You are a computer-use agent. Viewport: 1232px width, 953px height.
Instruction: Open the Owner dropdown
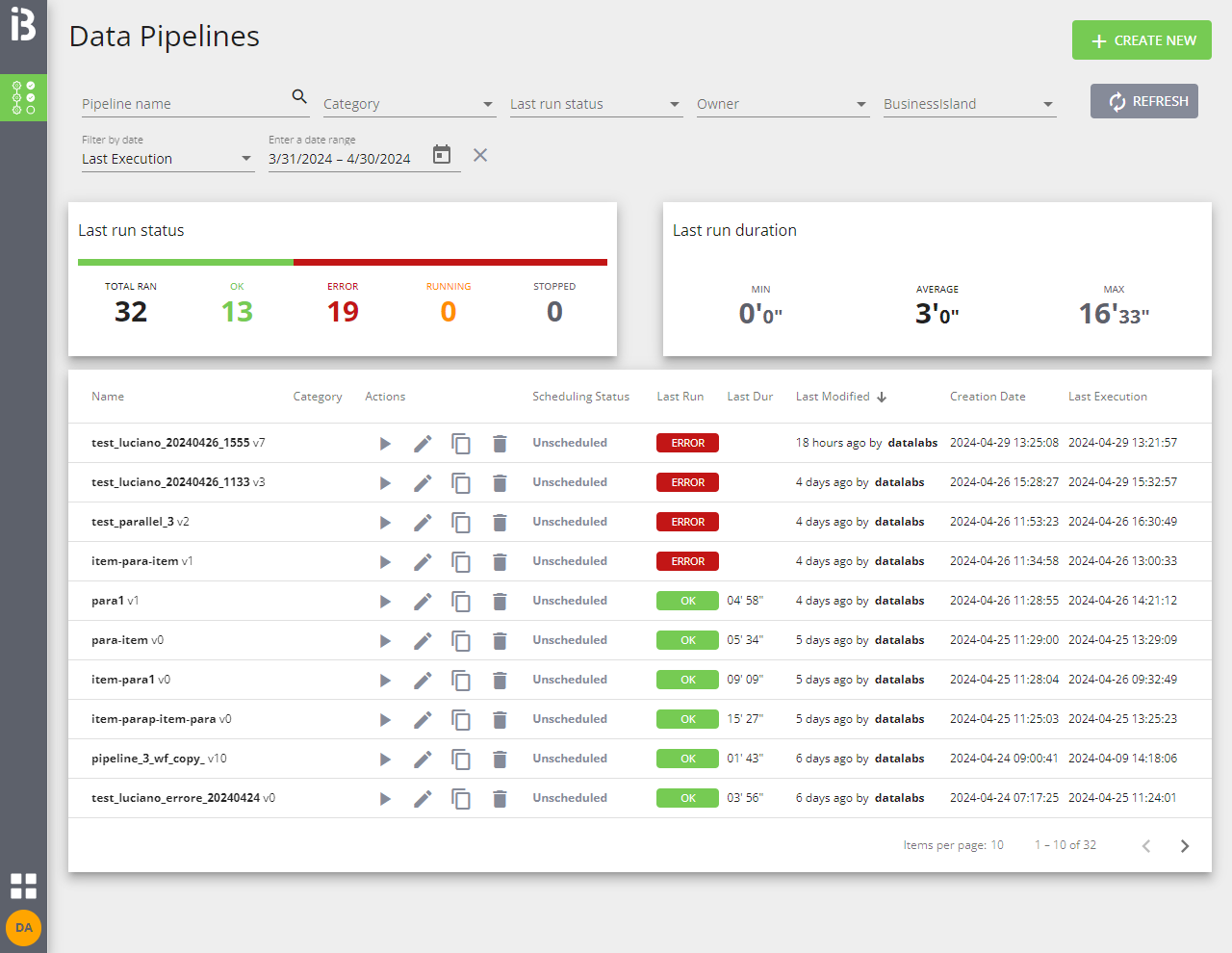pyautogui.click(x=783, y=103)
